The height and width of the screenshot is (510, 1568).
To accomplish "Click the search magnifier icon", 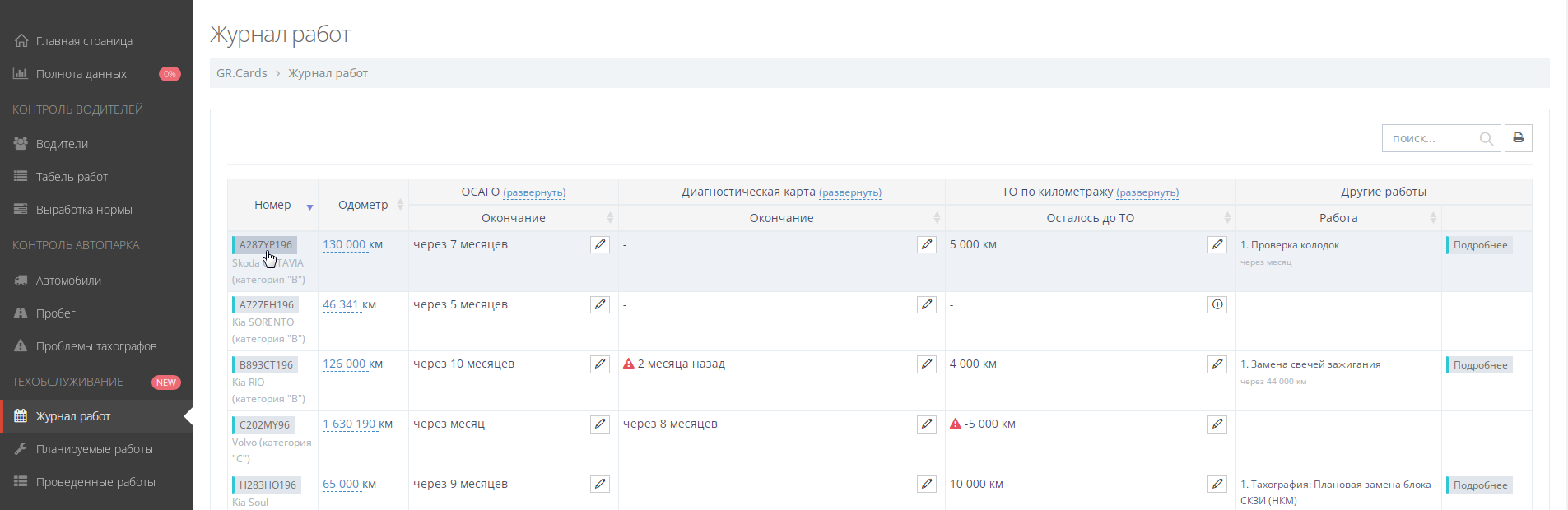I will point(1486,139).
